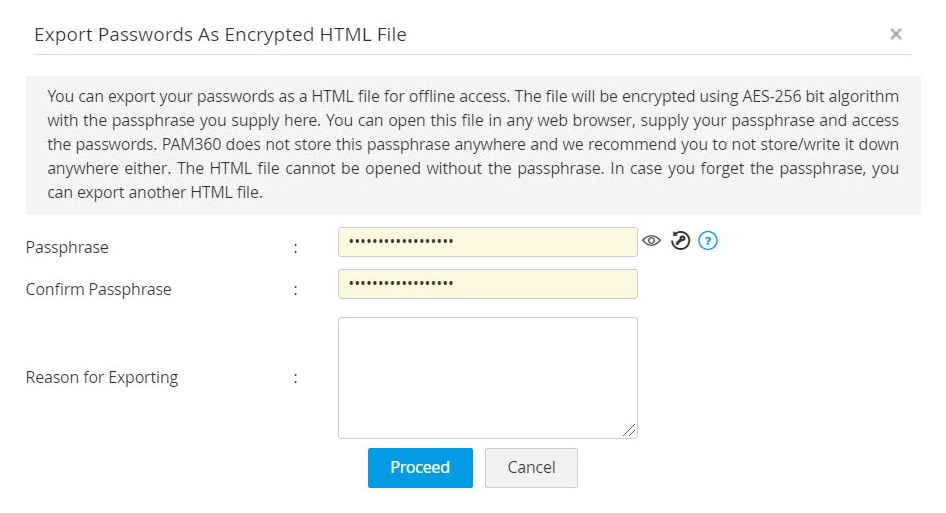Screen dimensions: 946x513
Task: Click the text area resize handle
Action: click(x=629, y=430)
